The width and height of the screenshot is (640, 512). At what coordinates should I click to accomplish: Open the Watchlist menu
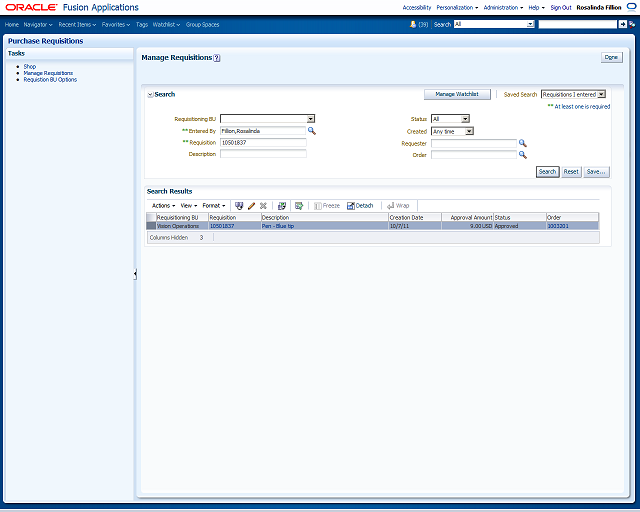[x=166, y=24]
